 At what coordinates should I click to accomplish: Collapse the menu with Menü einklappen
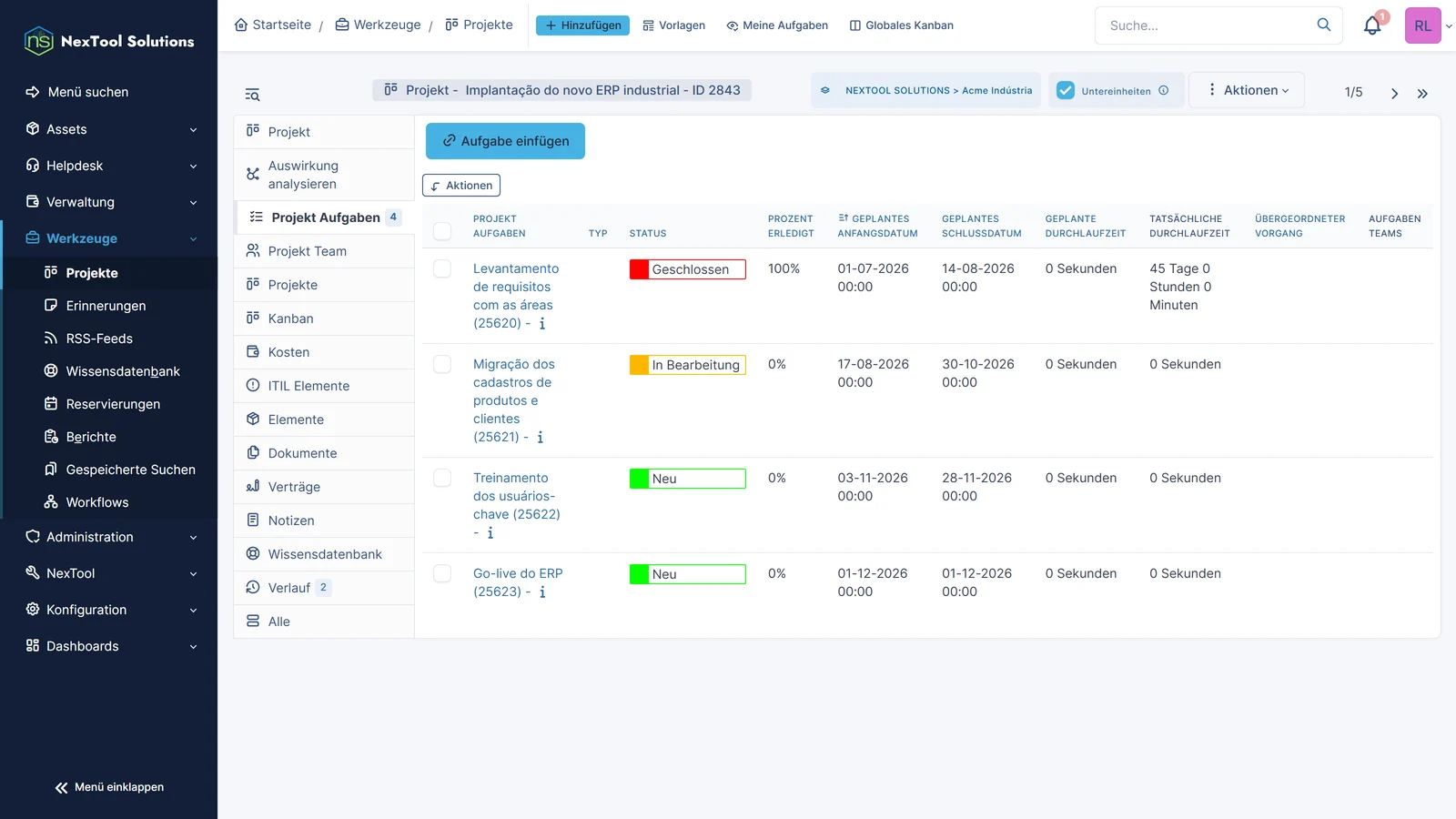[x=109, y=787]
